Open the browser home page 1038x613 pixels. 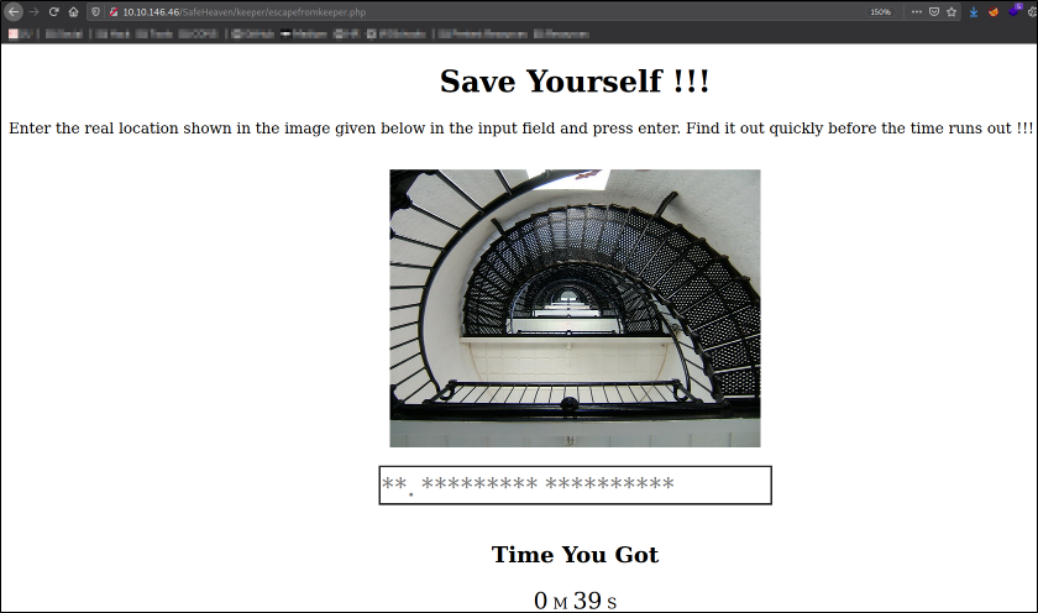click(73, 12)
